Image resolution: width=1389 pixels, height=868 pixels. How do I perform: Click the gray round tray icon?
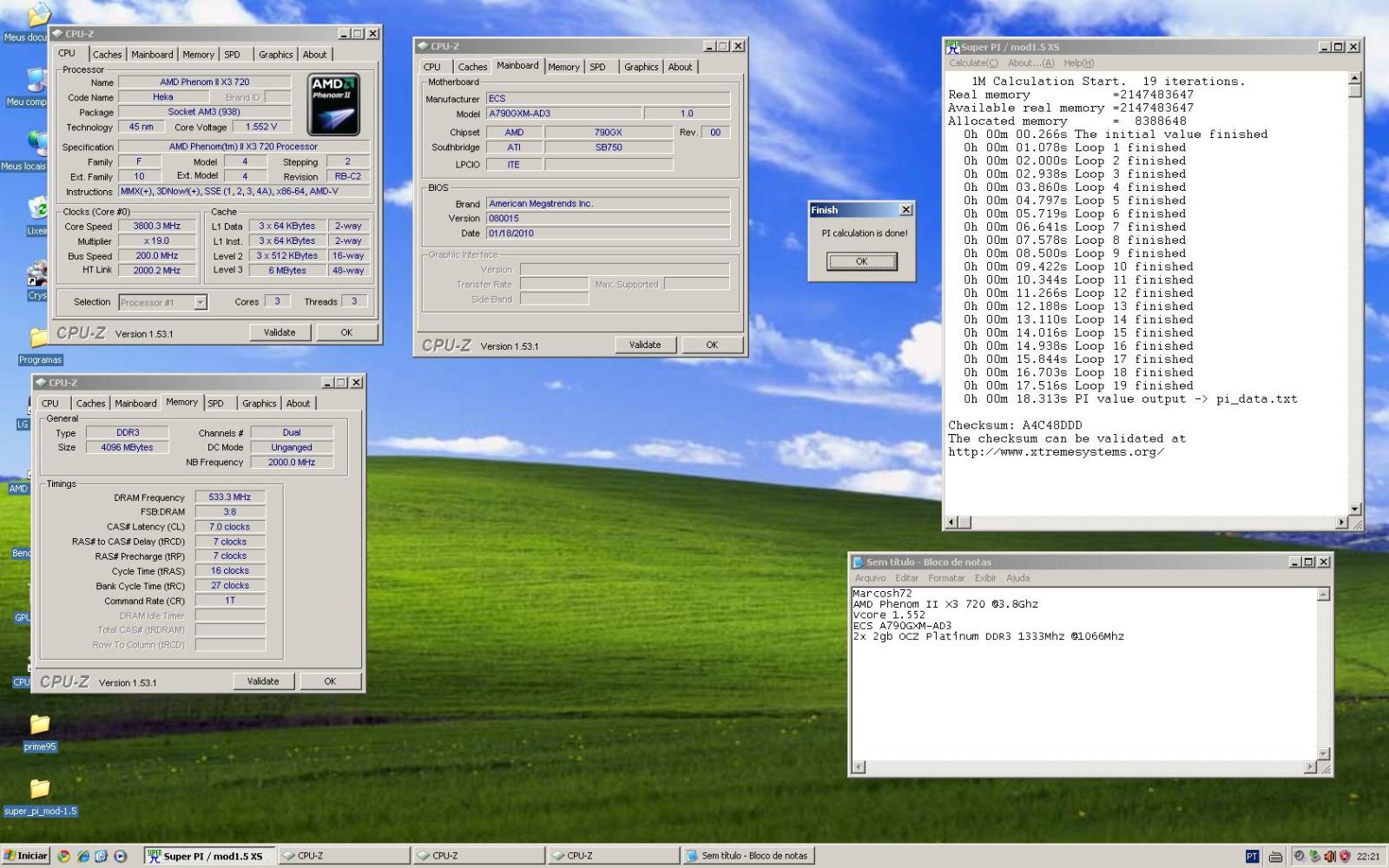tap(1300, 856)
